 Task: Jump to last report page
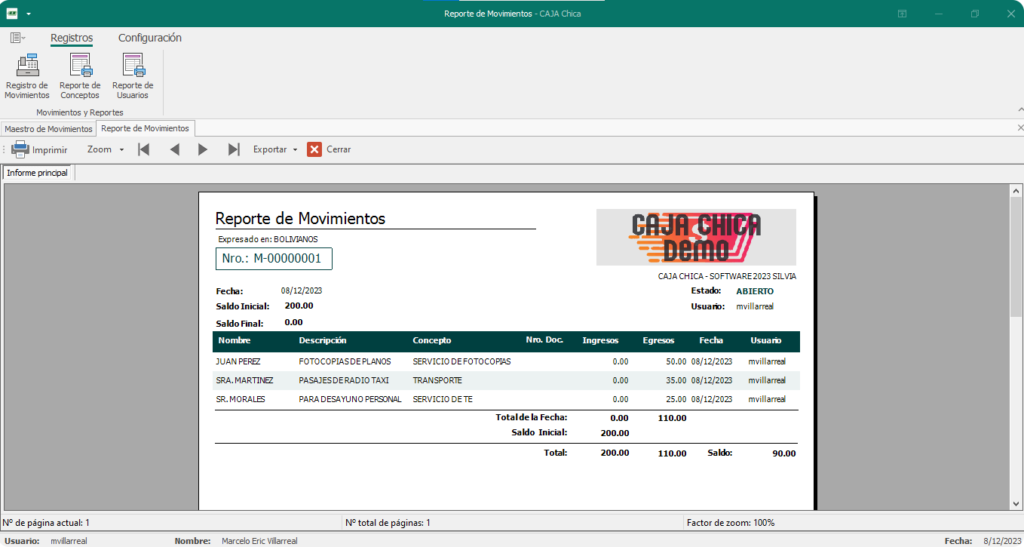click(233, 150)
